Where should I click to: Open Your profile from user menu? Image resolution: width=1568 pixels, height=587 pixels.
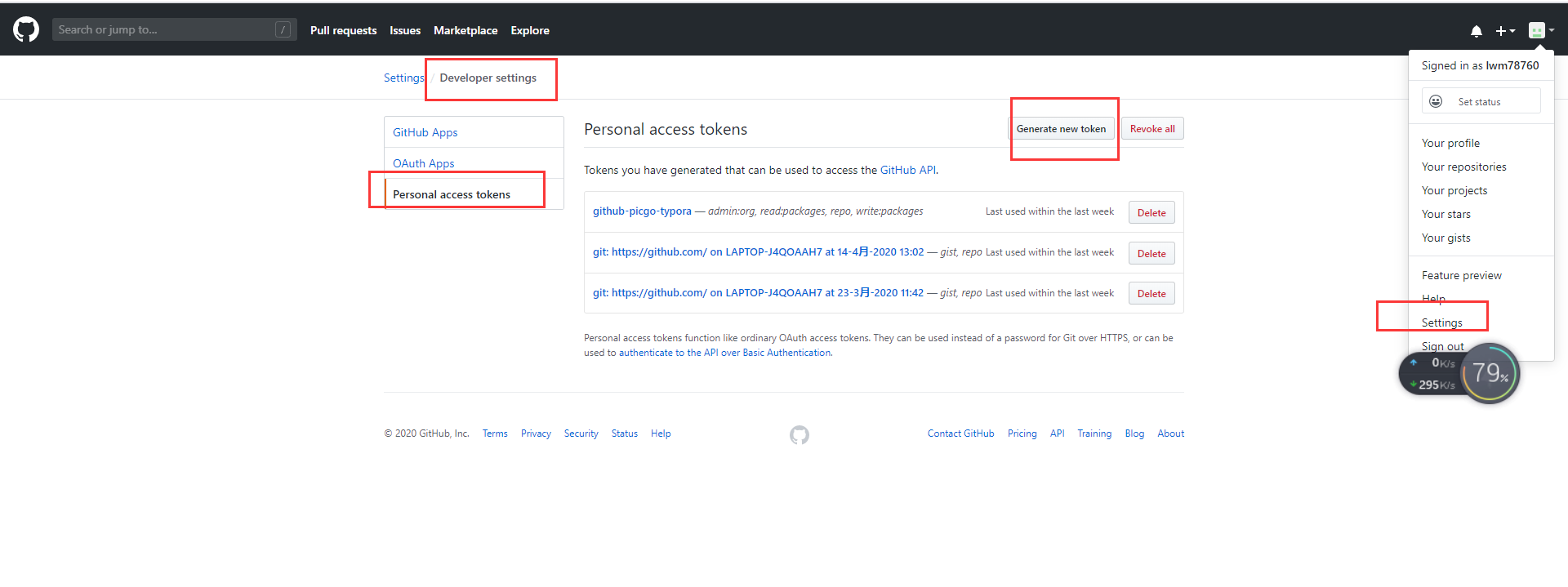[x=1450, y=143]
